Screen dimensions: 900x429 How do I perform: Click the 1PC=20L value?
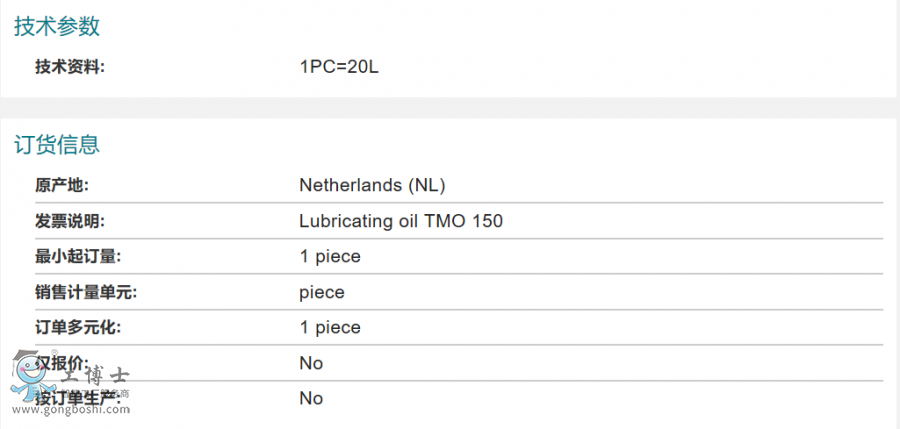coord(340,67)
